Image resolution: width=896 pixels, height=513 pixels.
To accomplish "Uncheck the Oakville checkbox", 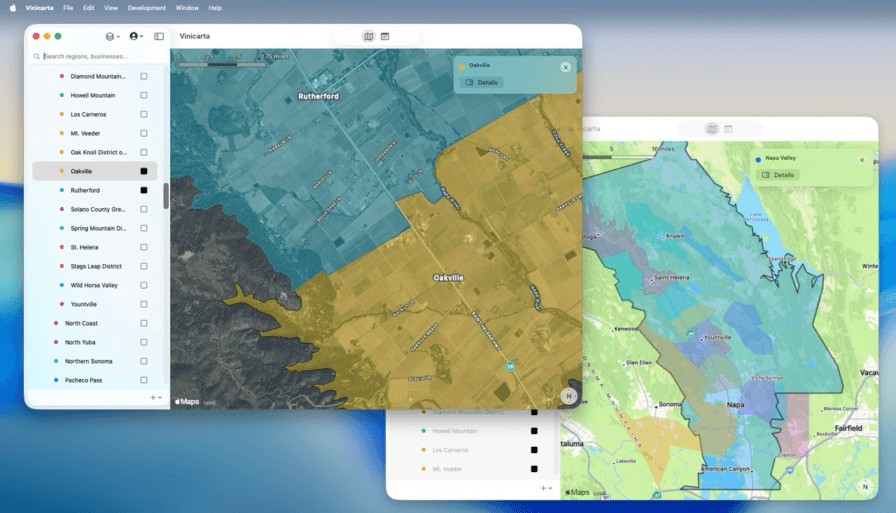I will pyautogui.click(x=144, y=171).
